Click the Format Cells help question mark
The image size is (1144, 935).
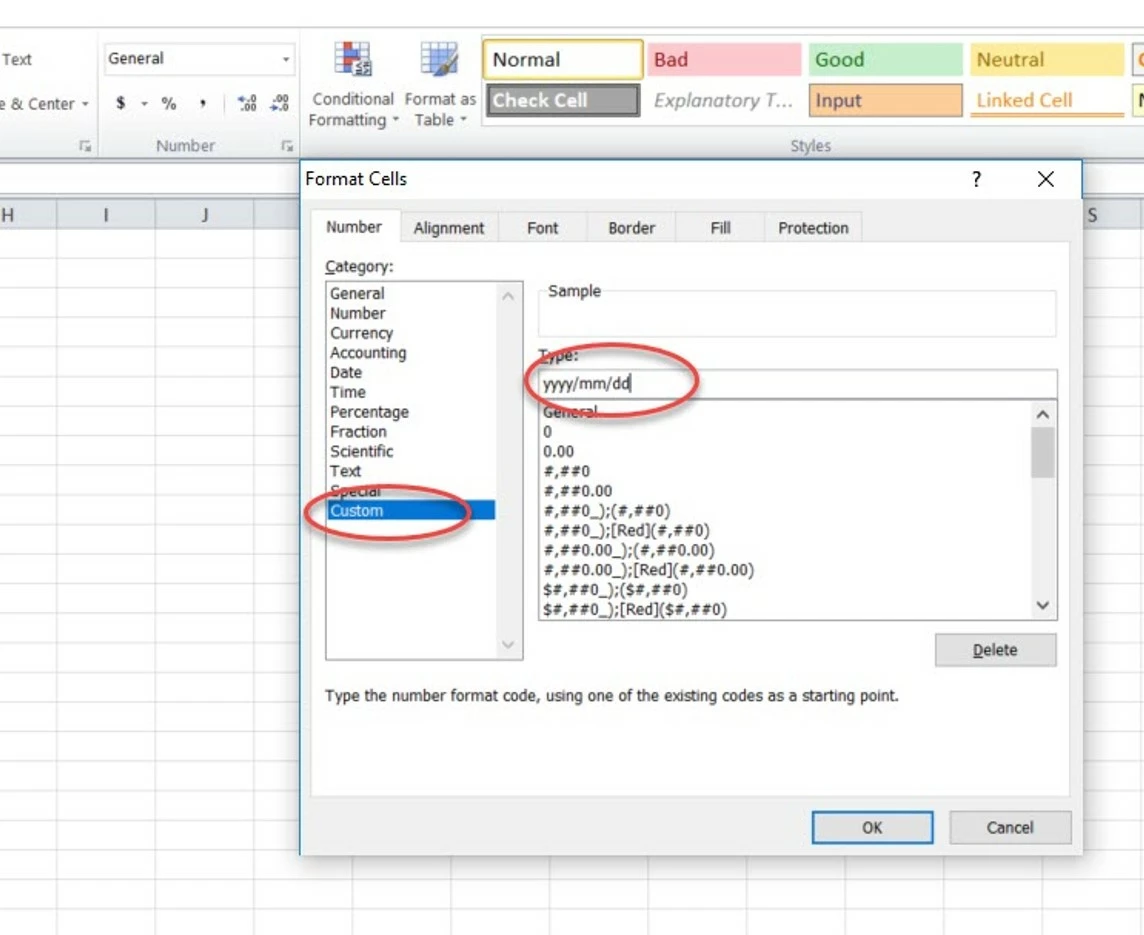click(x=976, y=179)
